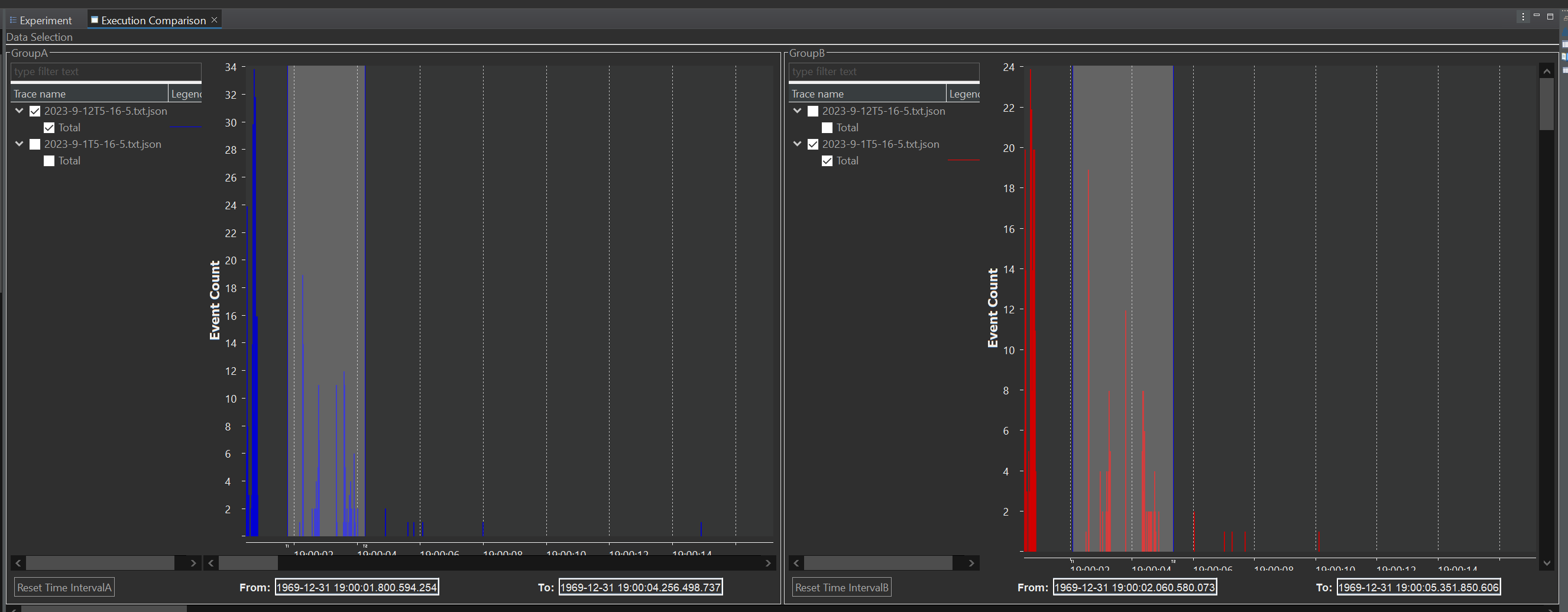Click the maximize view icon in the tab bar

click(1550, 17)
